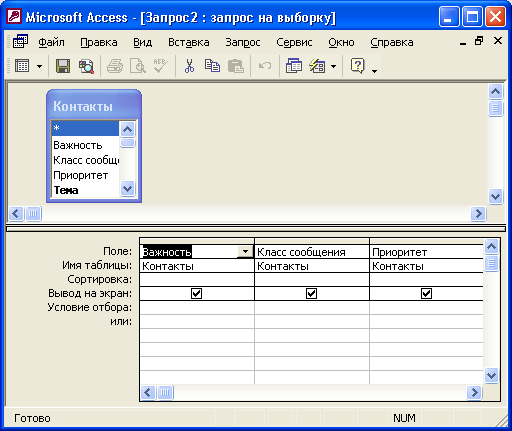Click the Copy icon in toolbar
Viewport: 512px width, 431px height.
click(x=212, y=66)
